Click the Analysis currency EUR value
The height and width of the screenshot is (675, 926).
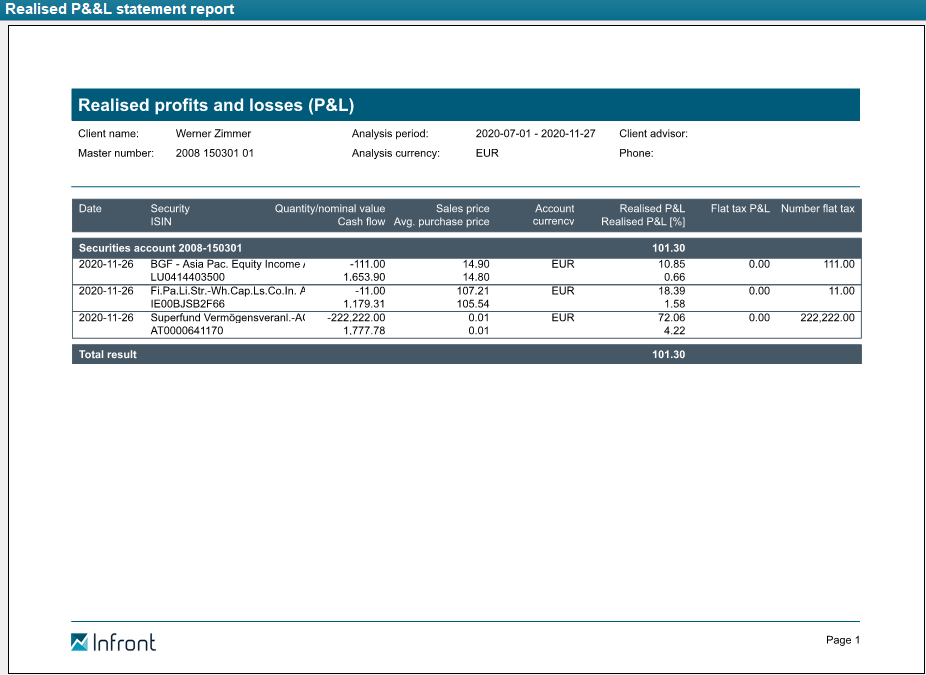pyautogui.click(x=487, y=153)
